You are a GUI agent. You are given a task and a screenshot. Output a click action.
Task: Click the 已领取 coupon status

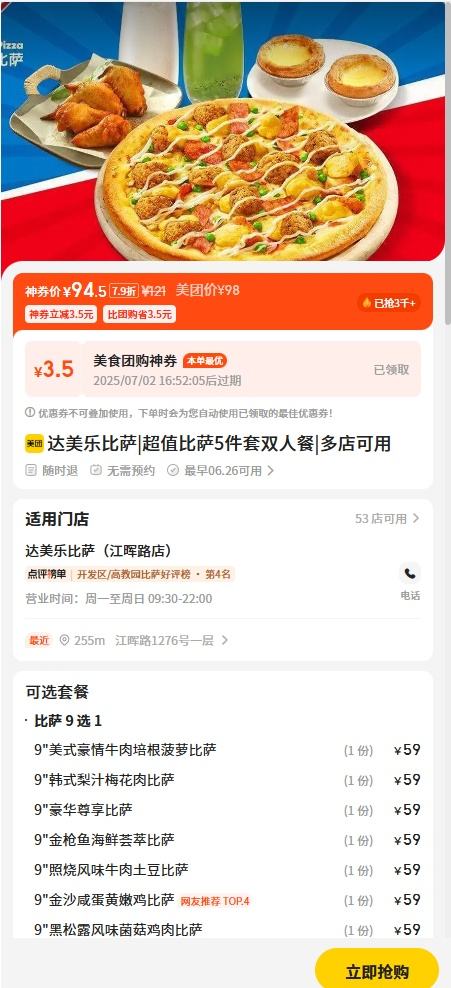point(391,370)
